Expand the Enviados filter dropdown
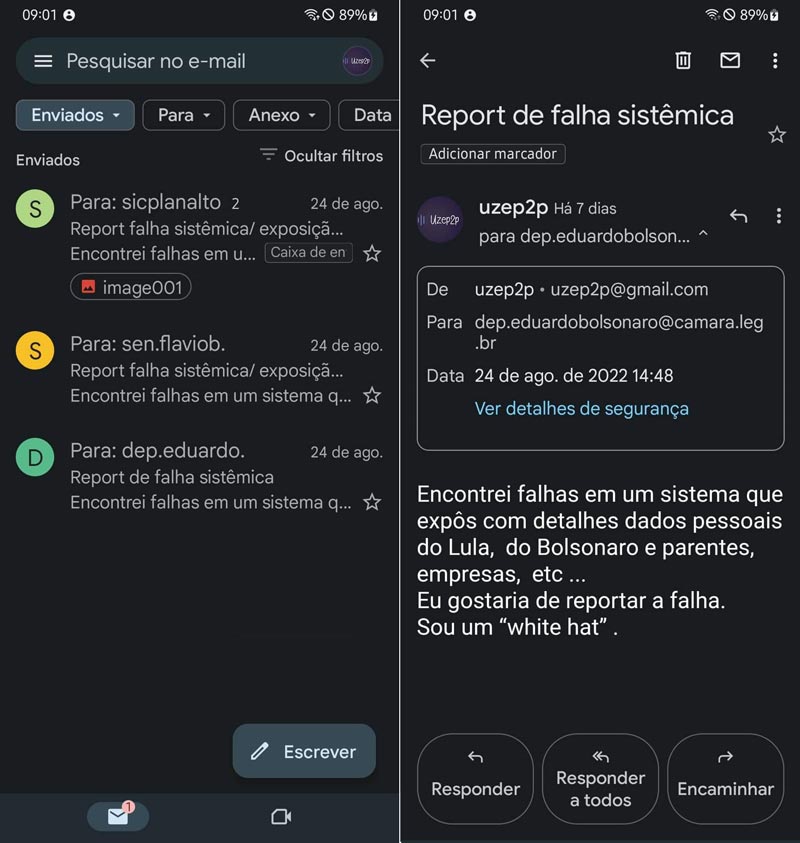This screenshot has width=800, height=843. [x=75, y=115]
